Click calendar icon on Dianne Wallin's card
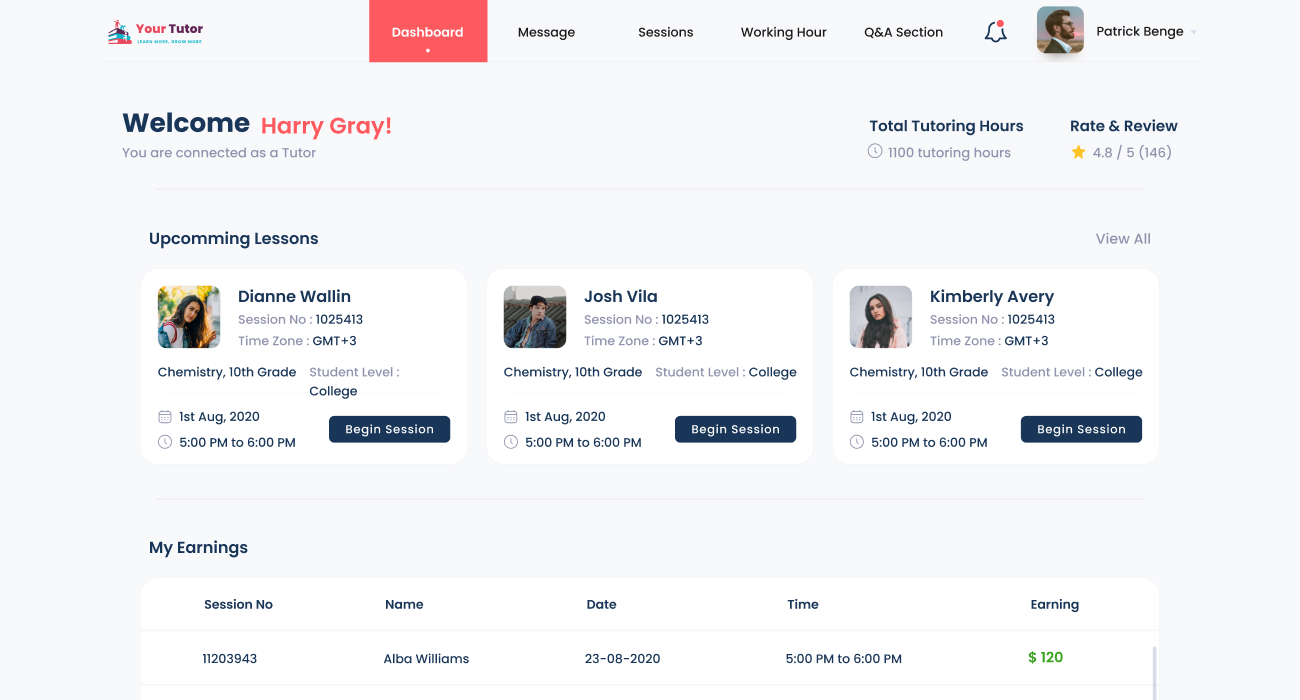 165,417
